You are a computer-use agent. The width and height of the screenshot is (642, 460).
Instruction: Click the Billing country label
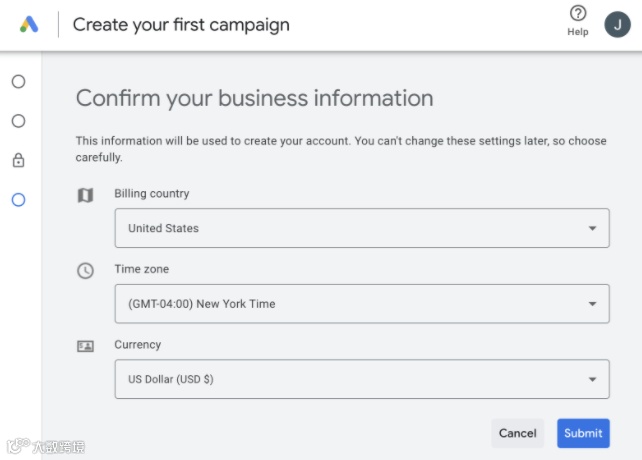point(152,194)
